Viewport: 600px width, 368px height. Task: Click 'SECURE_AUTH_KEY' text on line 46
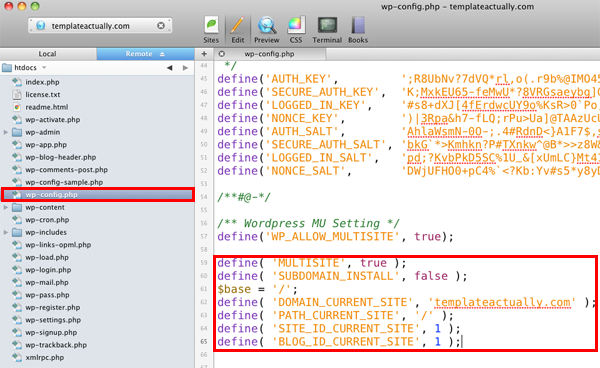[322, 92]
